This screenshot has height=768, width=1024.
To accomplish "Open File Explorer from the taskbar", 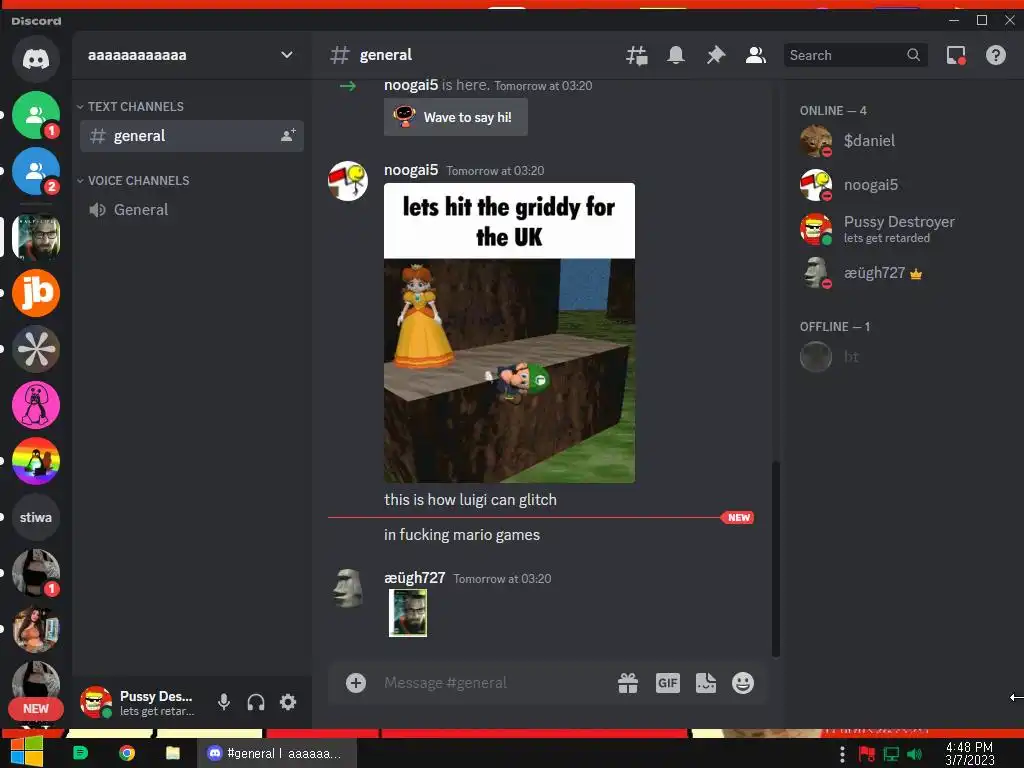I will tap(172, 753).
